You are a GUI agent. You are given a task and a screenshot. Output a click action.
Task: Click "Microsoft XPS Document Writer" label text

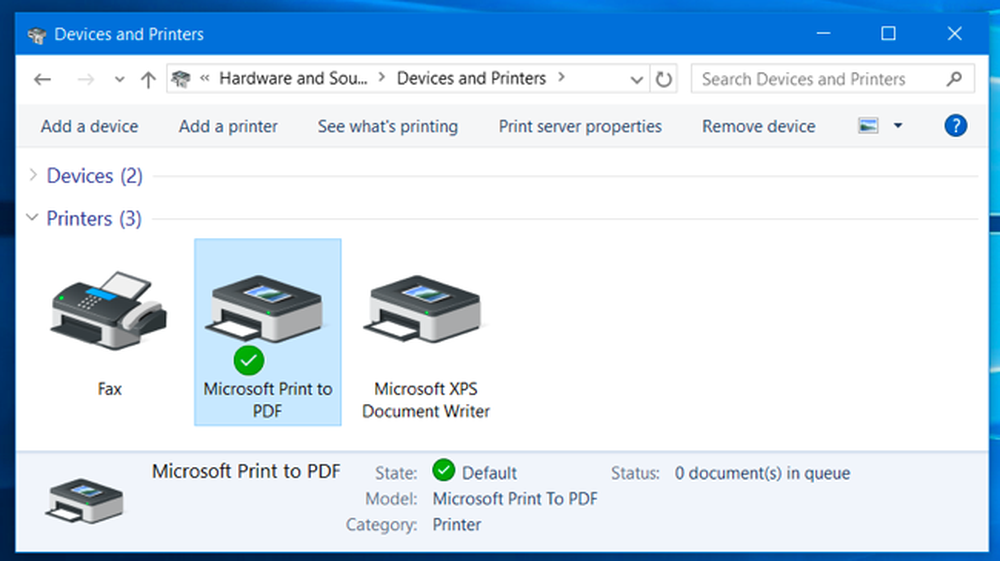pos(425,400)
